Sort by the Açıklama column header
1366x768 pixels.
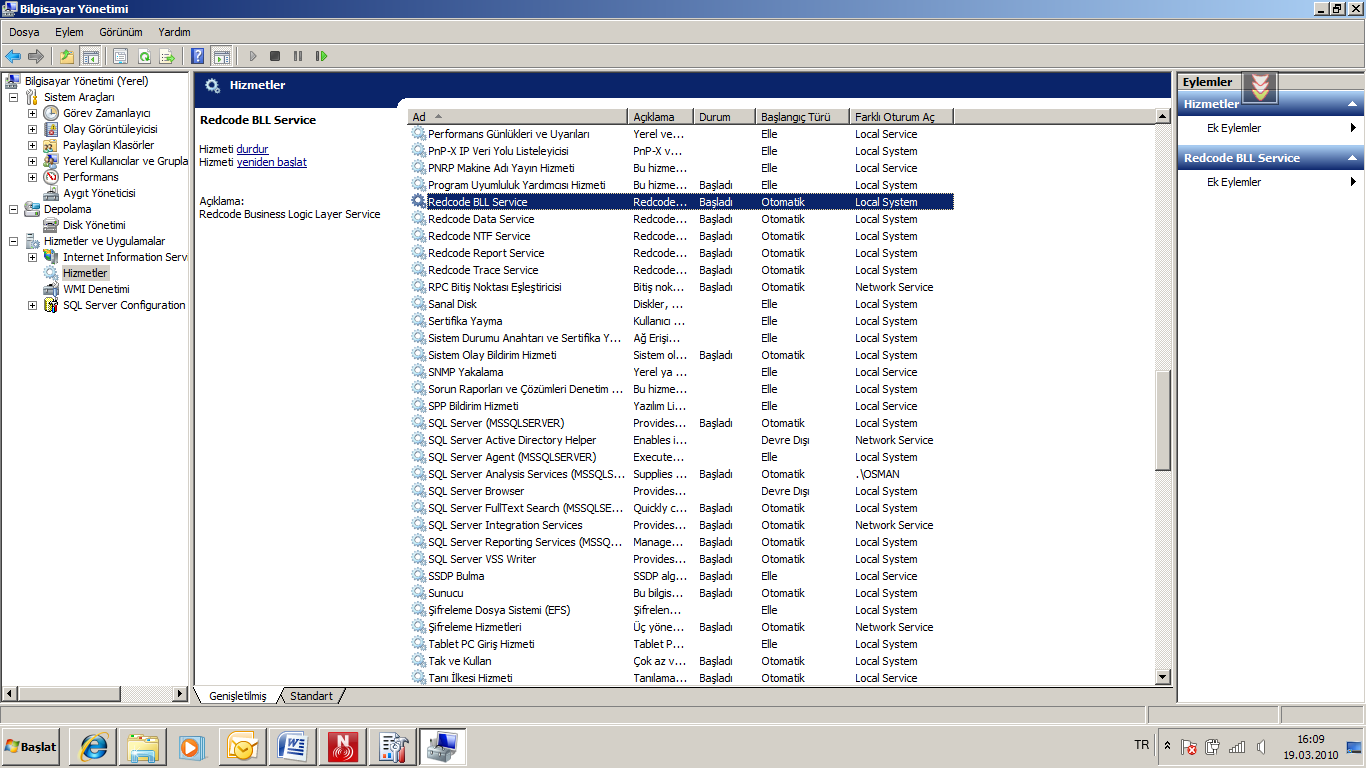tap(661, 117)
